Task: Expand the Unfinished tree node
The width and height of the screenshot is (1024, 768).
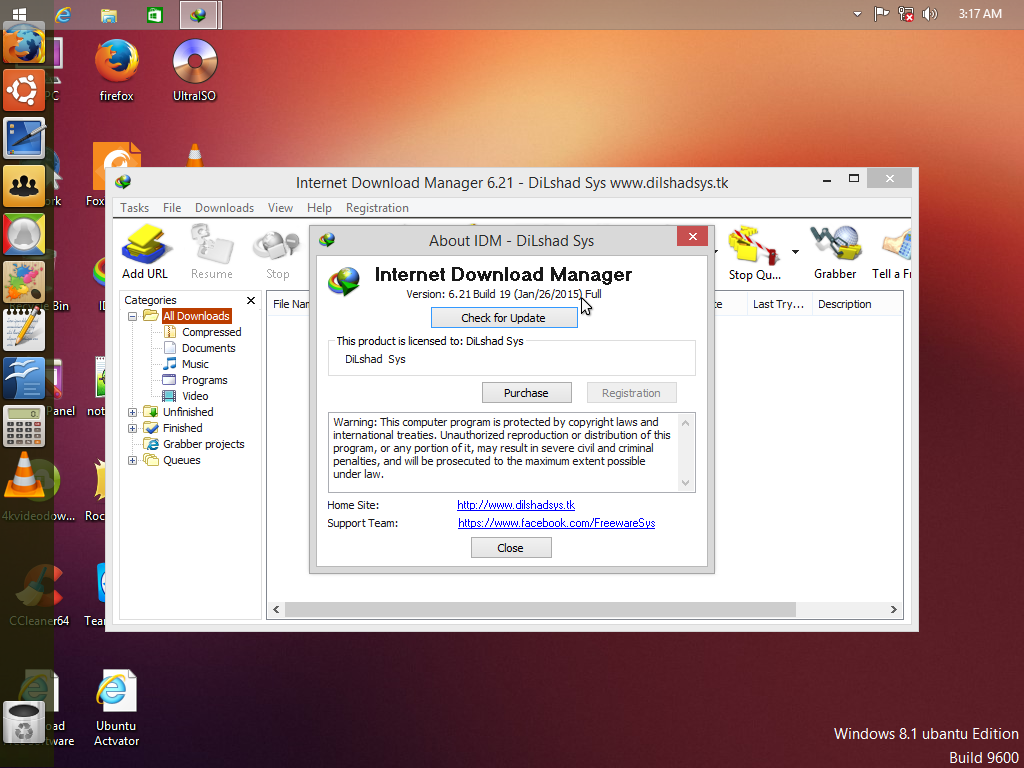Action: [133, 412]
